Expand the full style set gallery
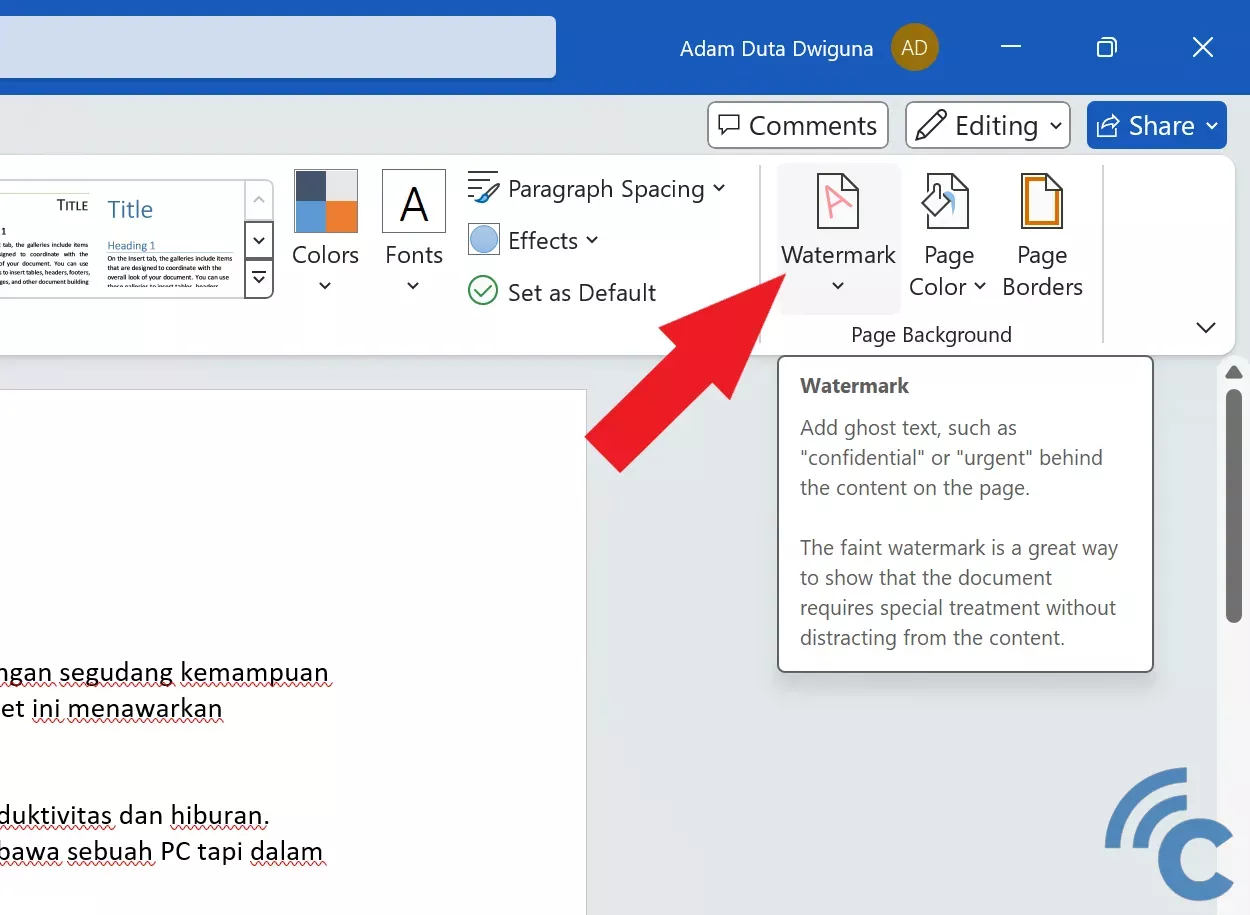Image resolution: width=1250 pixels, height=915 pixels. pyautogui.click(x=259, y=277)
